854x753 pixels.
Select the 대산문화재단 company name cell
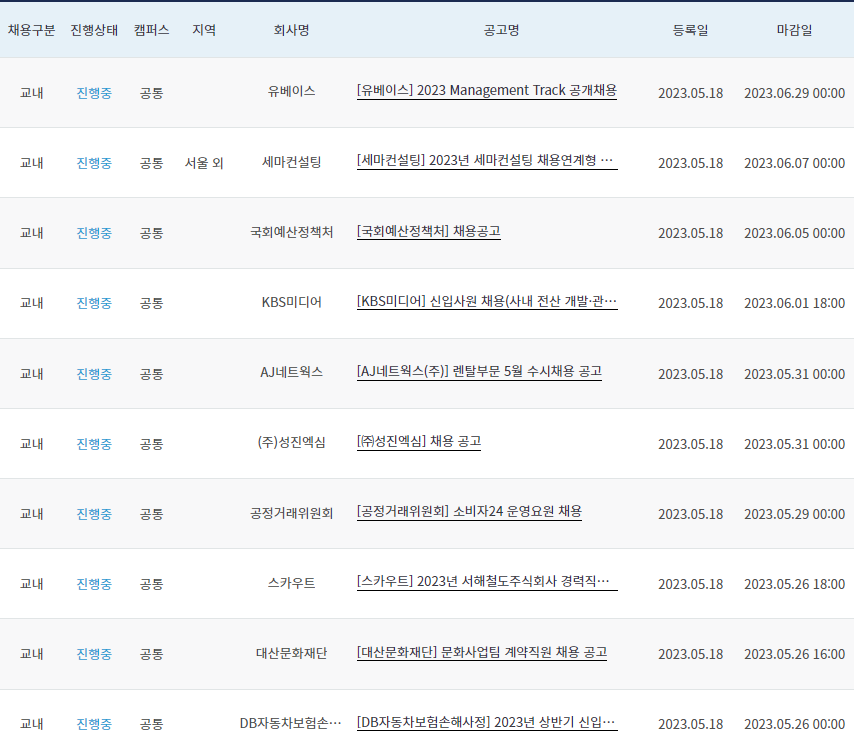pos(291,653)
